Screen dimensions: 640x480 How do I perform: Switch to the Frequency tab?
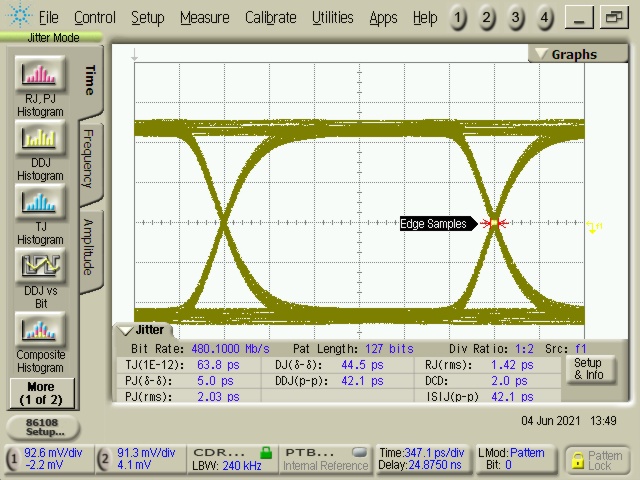(x=88, y=158)
